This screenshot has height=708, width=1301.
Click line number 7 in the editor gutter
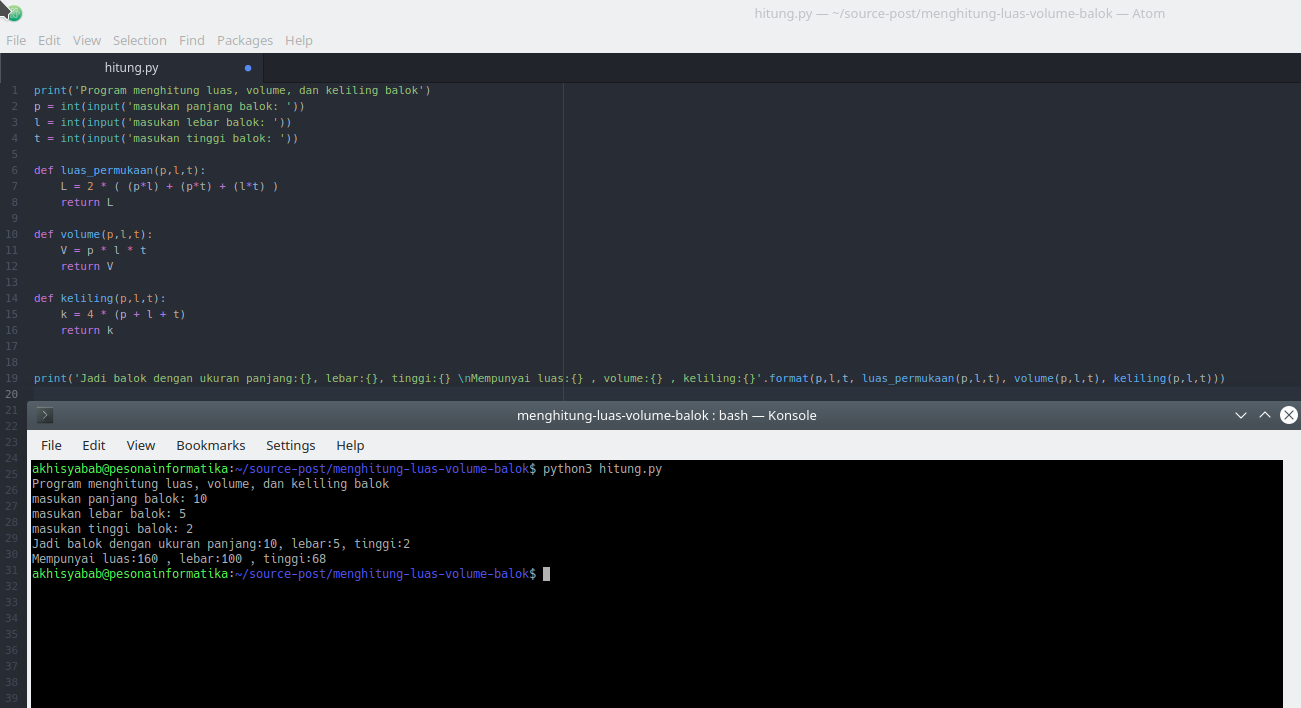[13, 186]
